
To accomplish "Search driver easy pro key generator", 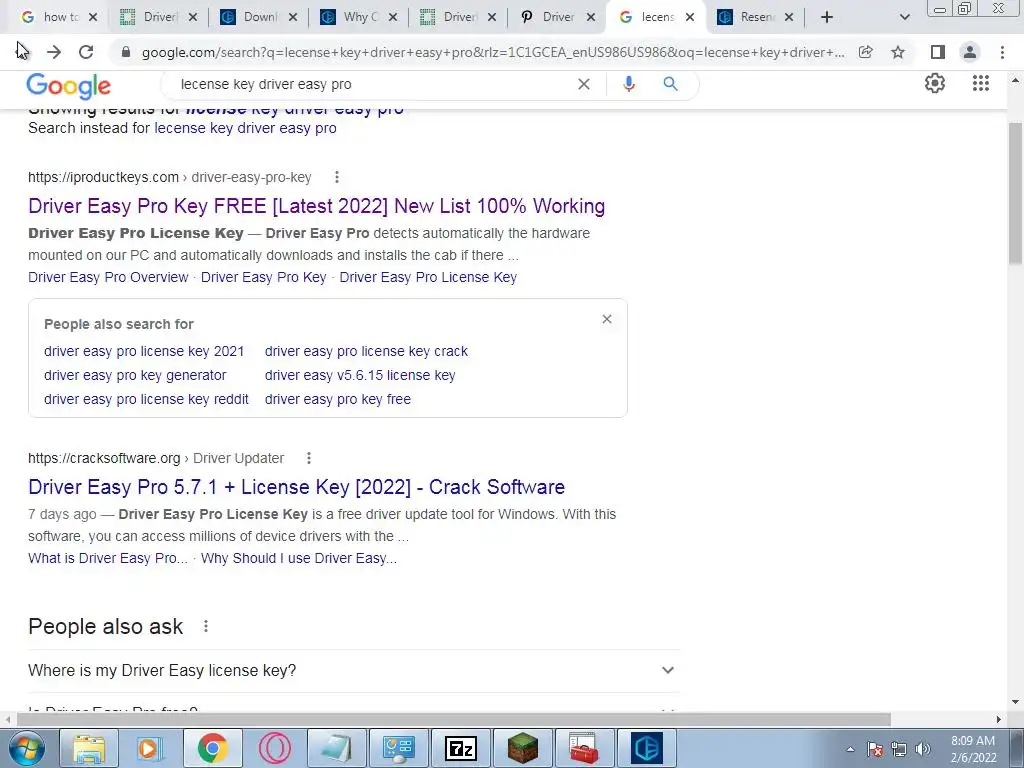I will [x=135, y=376].
